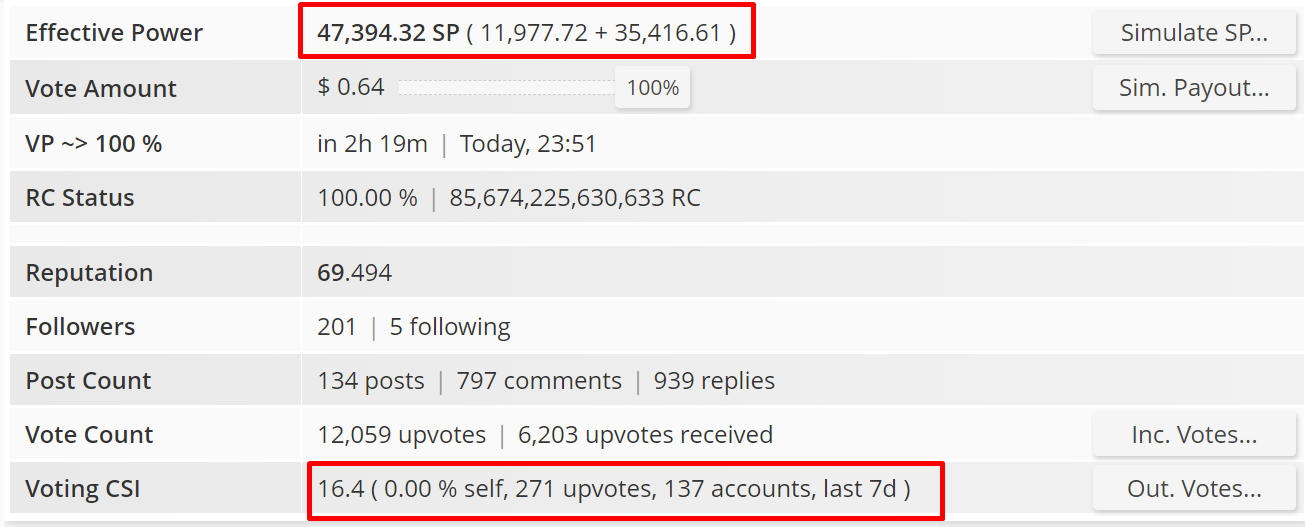Open the 5 following text
Screen dimensions: 1305x527
coord(450,326)
